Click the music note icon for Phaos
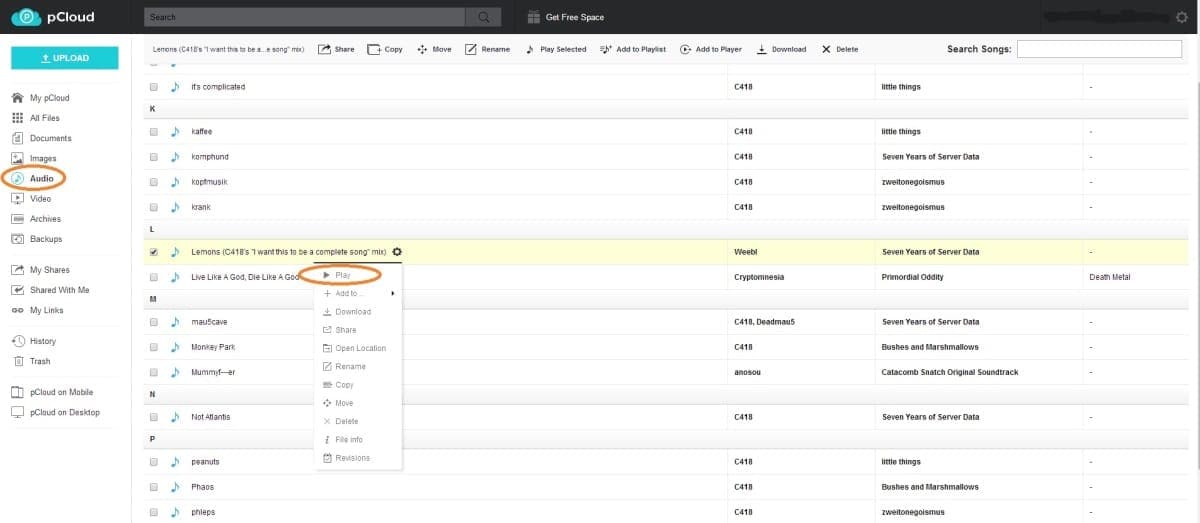 [175, 487]
